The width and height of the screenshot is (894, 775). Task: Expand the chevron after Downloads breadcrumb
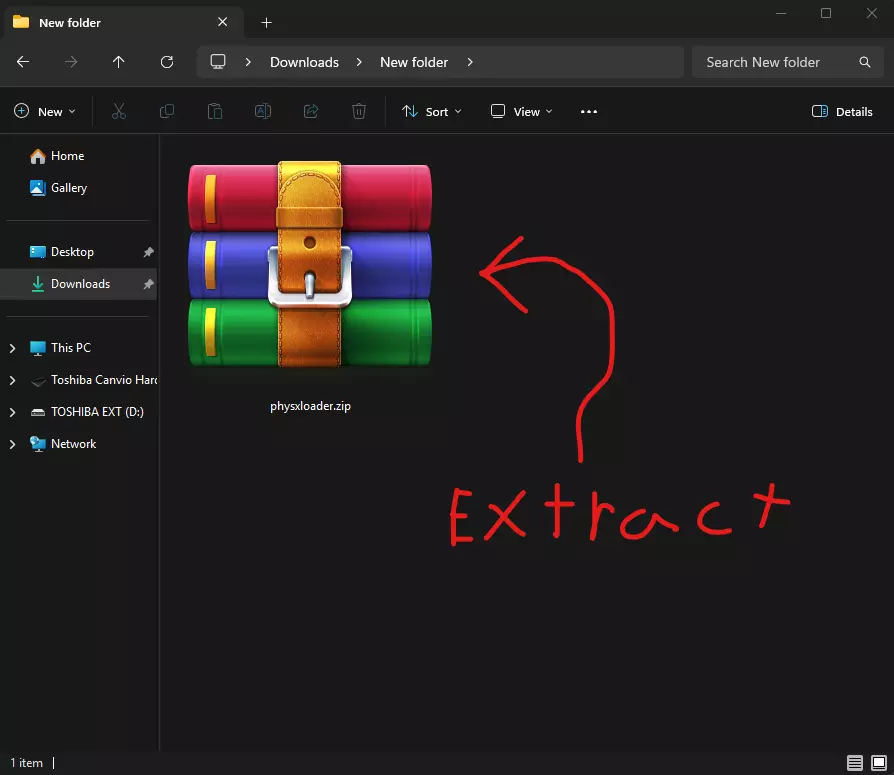(x=359, y=62)
